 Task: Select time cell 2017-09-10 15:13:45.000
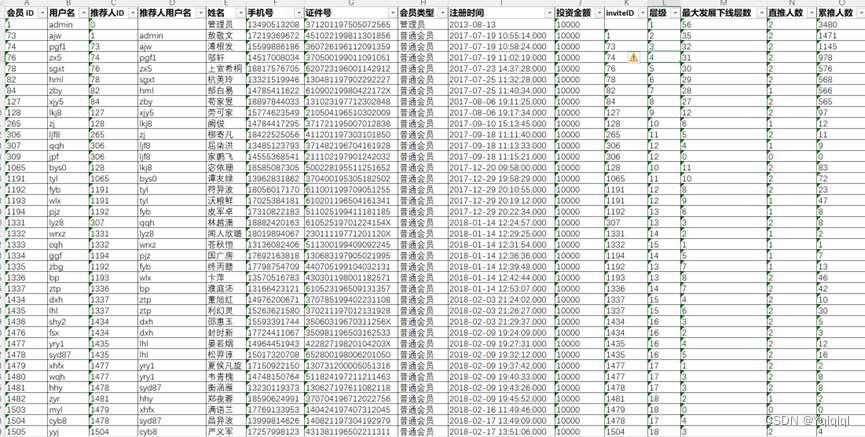point(501,124)
